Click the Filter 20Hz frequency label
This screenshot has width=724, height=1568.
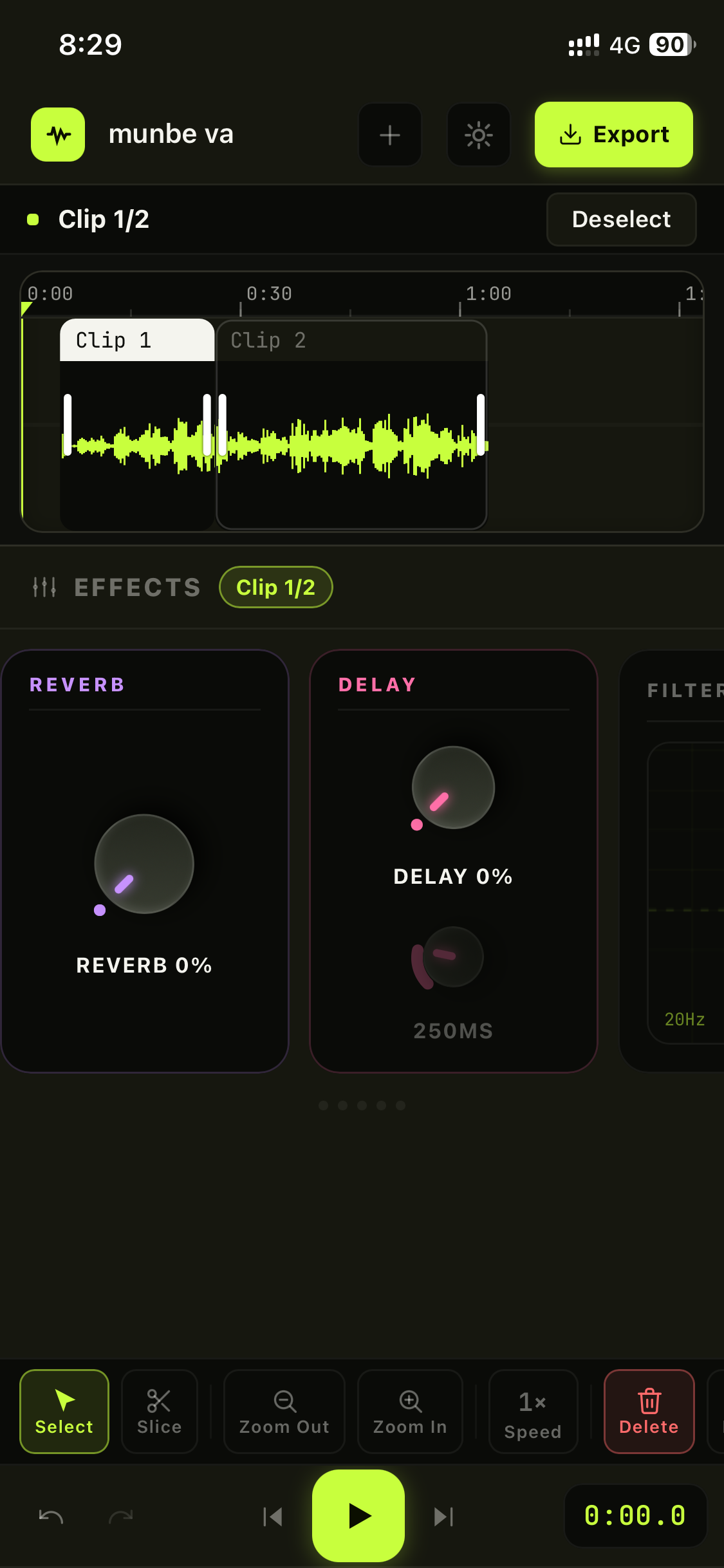(685, 1020)
